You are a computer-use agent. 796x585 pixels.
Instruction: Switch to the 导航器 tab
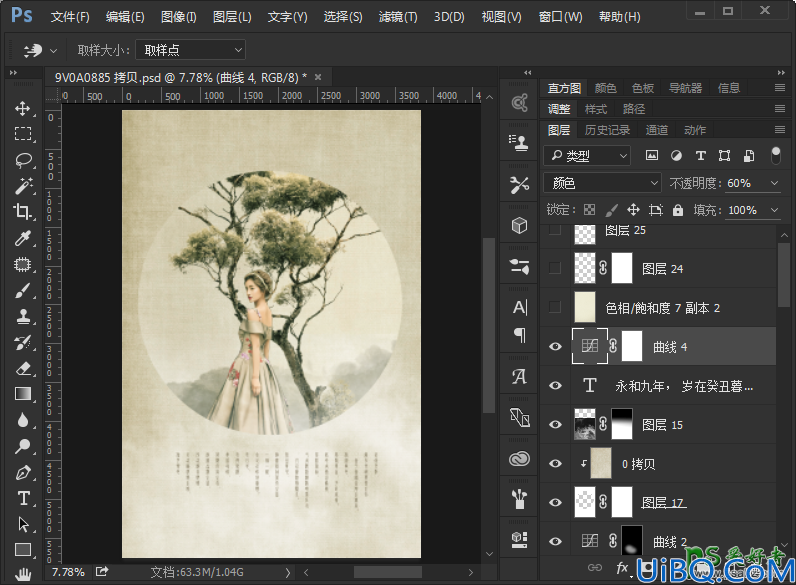pyautogui.click(x=685, y=88)
